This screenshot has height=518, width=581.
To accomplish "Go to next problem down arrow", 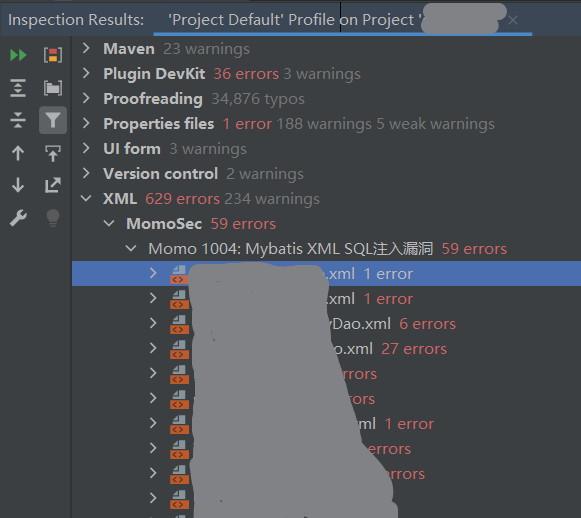I will (18, 185).
